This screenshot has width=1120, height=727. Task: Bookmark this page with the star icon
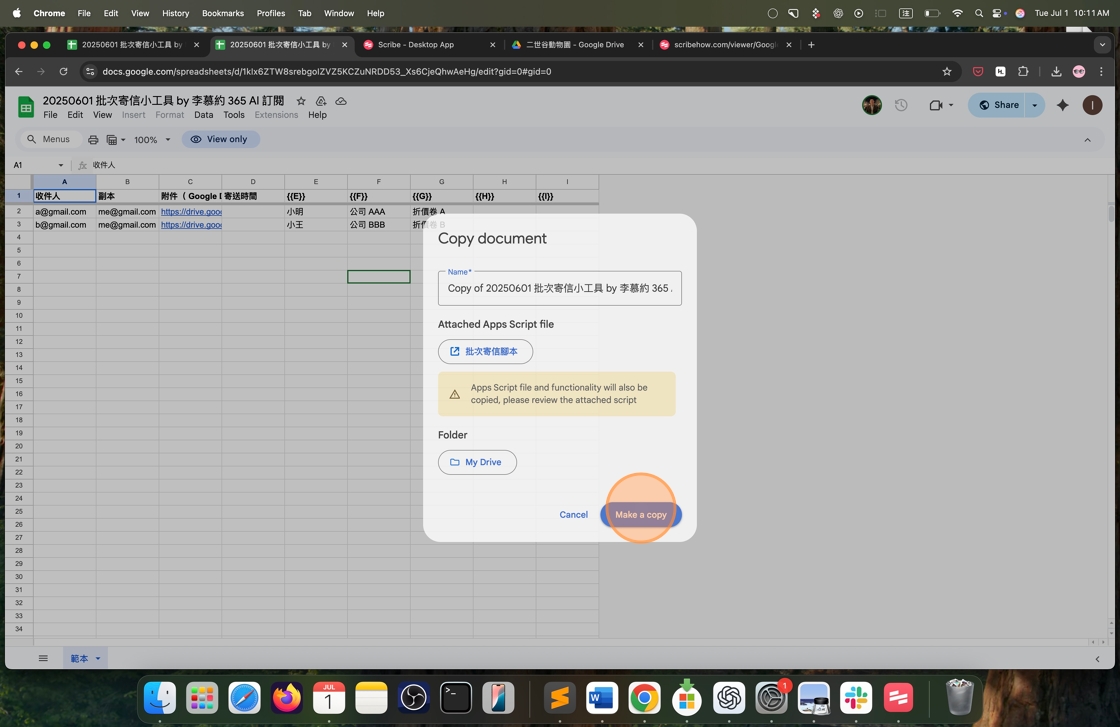[x=946, y=71]
